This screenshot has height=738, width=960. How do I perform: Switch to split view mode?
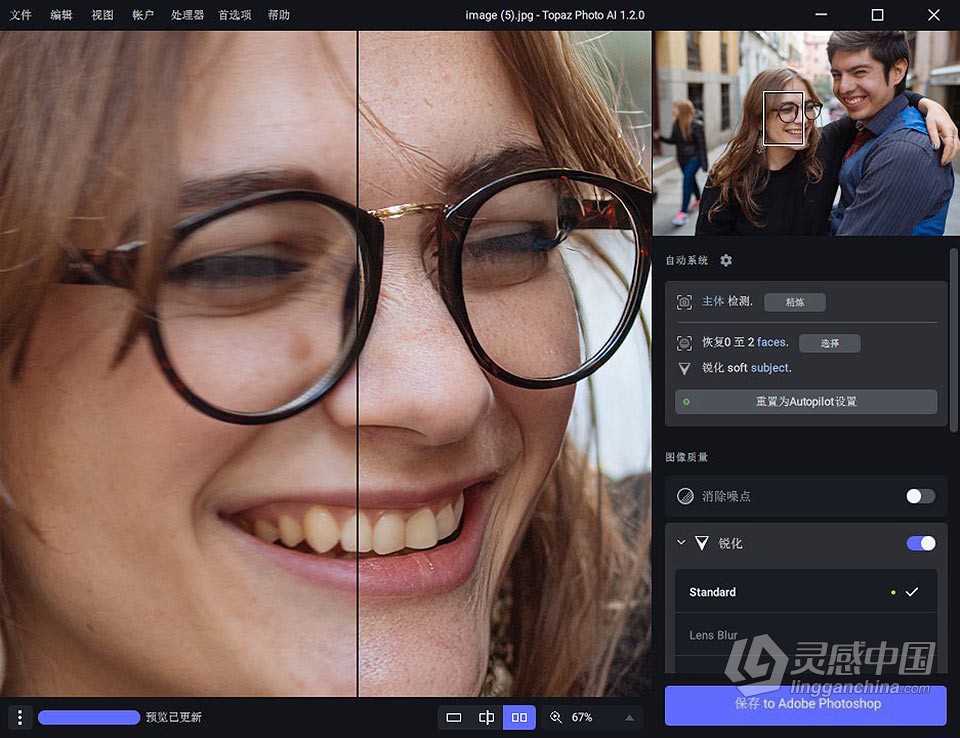(x=487, y=717)
